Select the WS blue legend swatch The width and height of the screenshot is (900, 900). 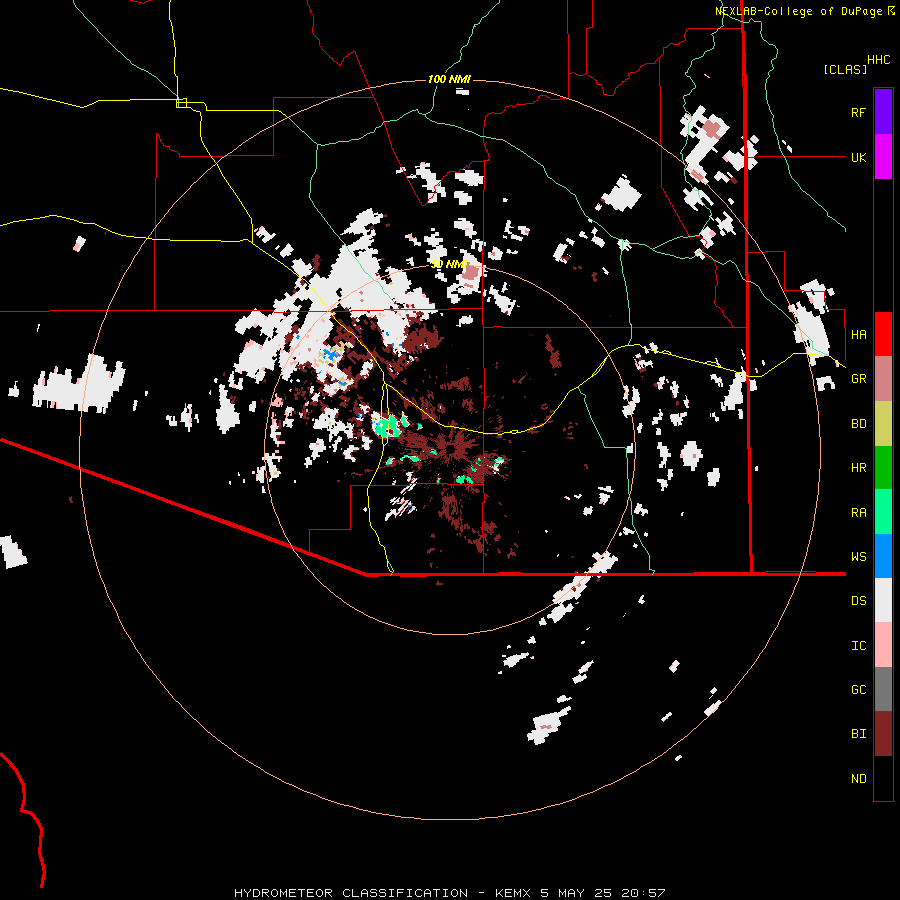[x=883, y=556]
